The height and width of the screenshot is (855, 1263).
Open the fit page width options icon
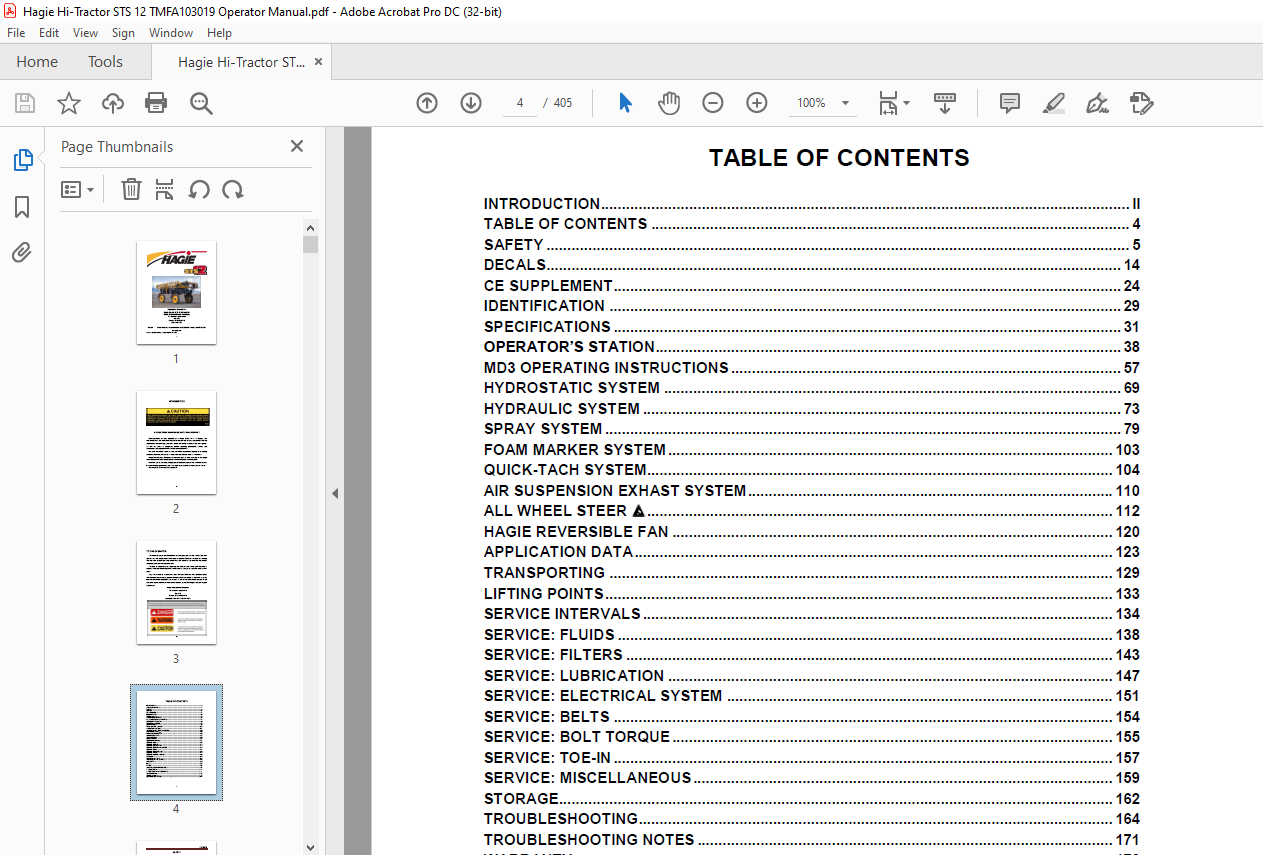pyautogui.click(x=894, y=103)
